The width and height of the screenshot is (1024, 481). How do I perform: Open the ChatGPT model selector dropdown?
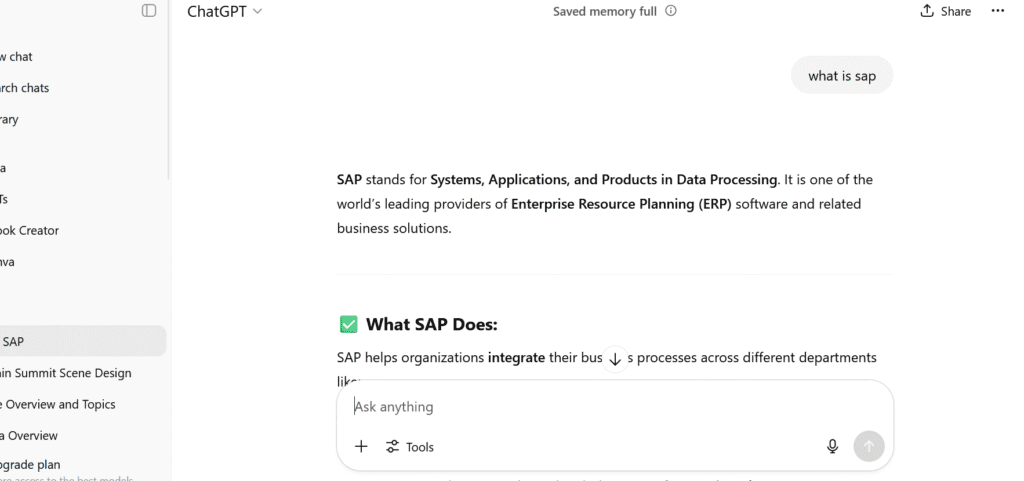pos(224,11)
